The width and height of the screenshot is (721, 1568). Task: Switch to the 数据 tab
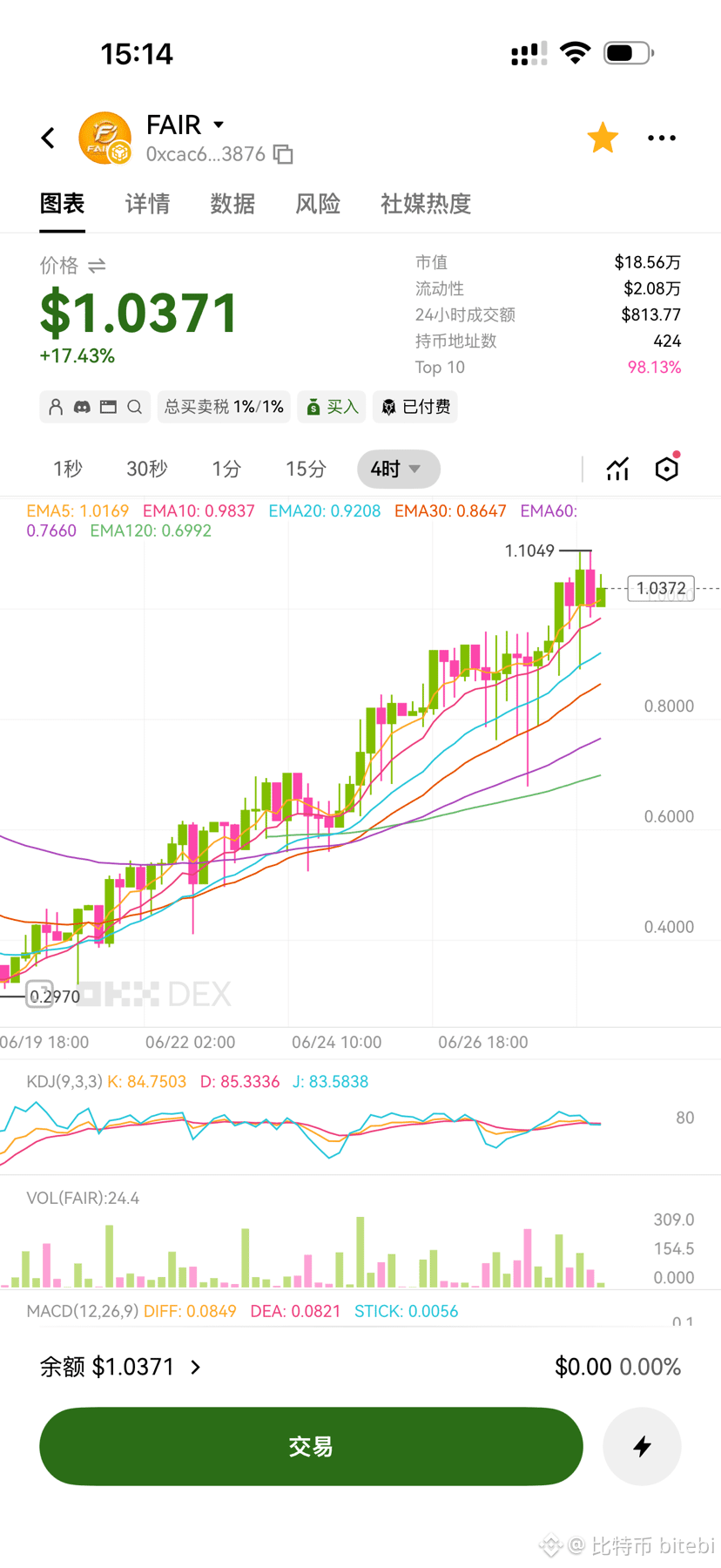(232, 204)
